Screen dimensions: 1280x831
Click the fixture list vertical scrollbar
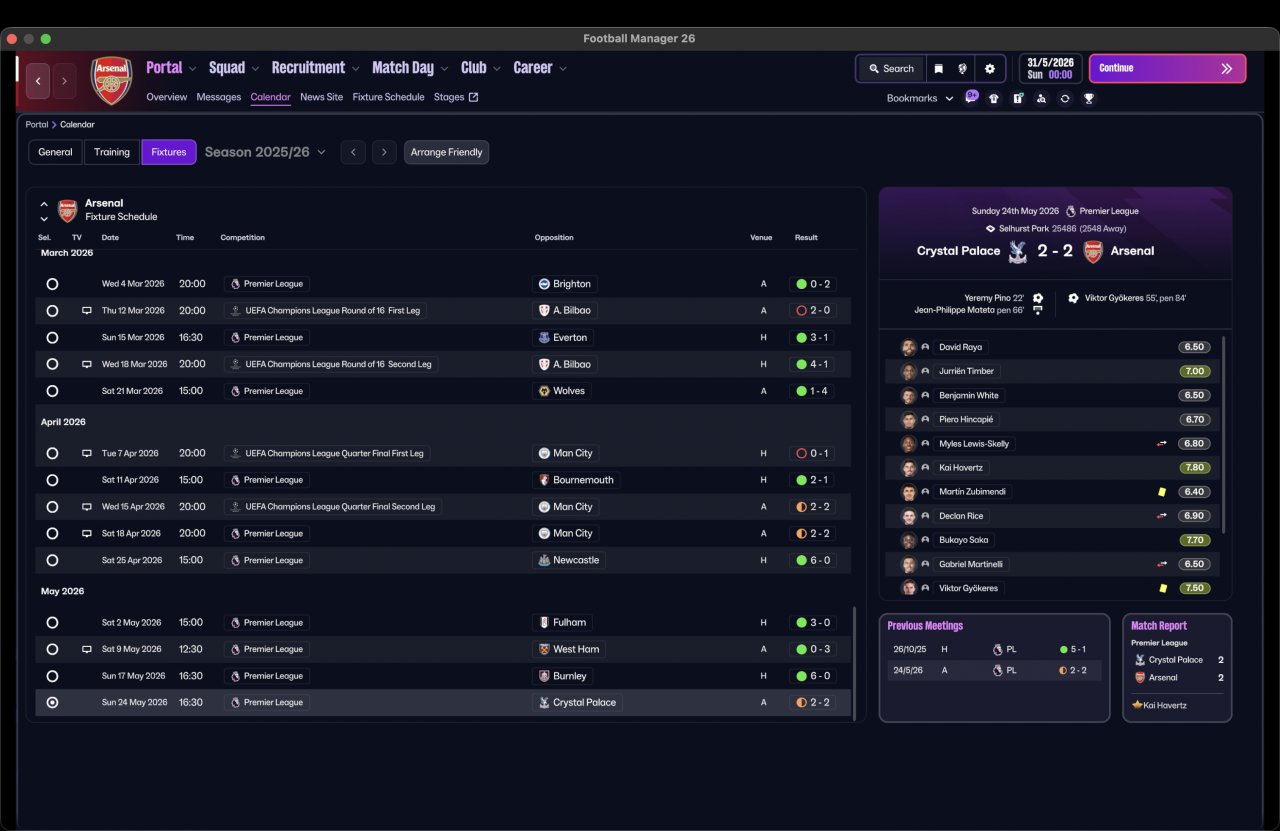[x=854, y=662]
